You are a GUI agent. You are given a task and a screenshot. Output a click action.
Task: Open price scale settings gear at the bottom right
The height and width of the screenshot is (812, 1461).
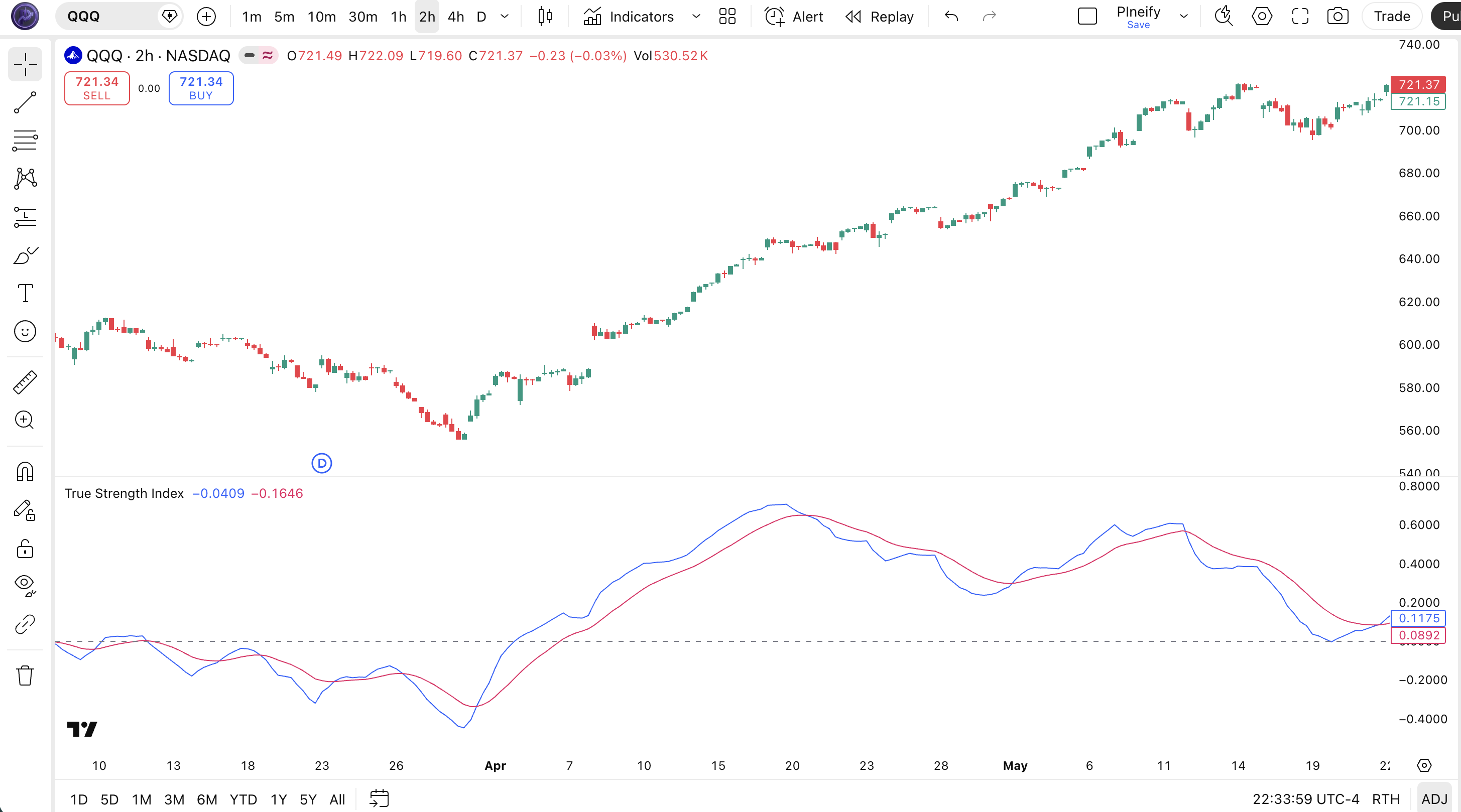click(1424, 765)
